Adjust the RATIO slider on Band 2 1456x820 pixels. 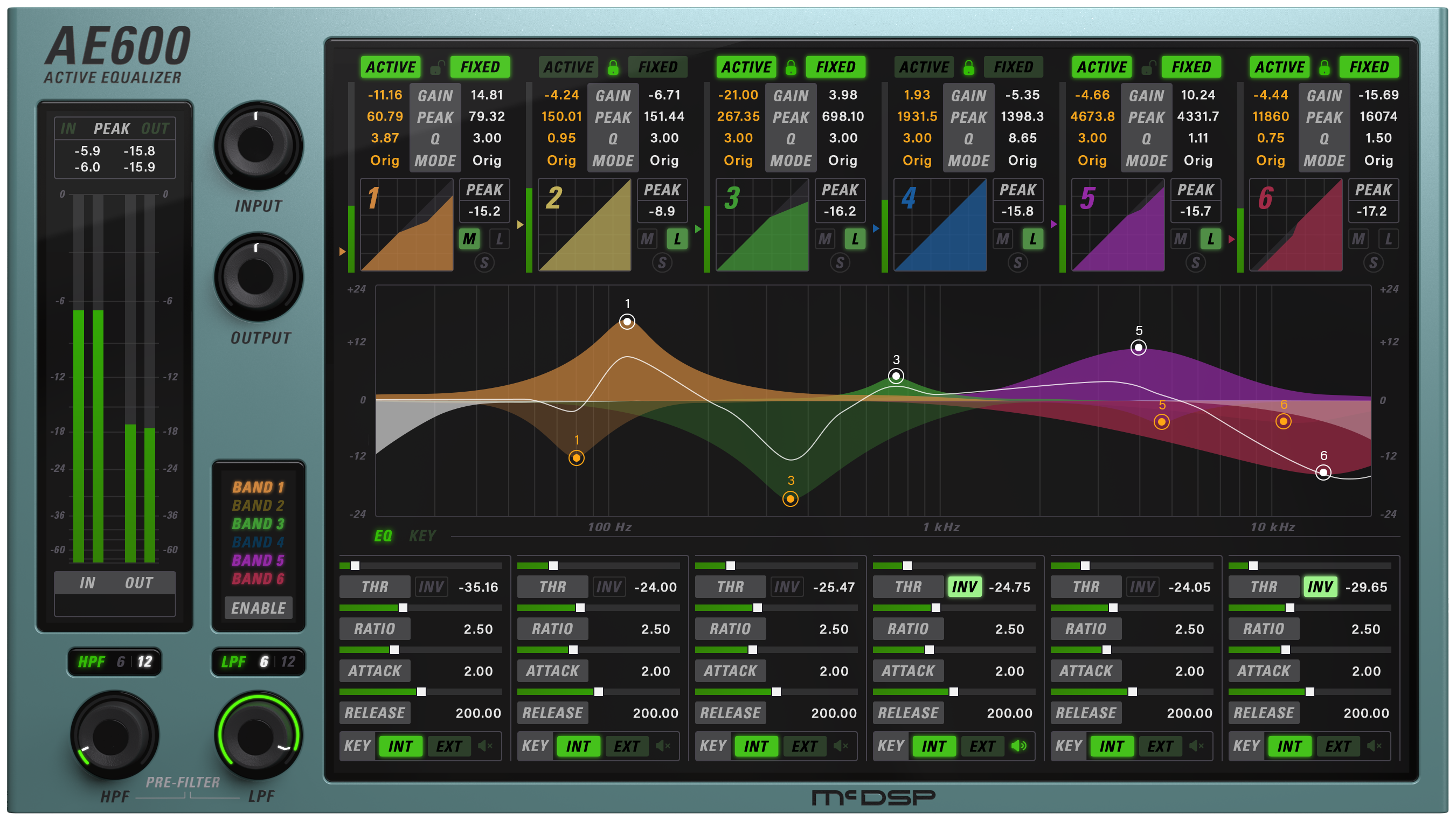pyautogui.click(x=580, y=608)
